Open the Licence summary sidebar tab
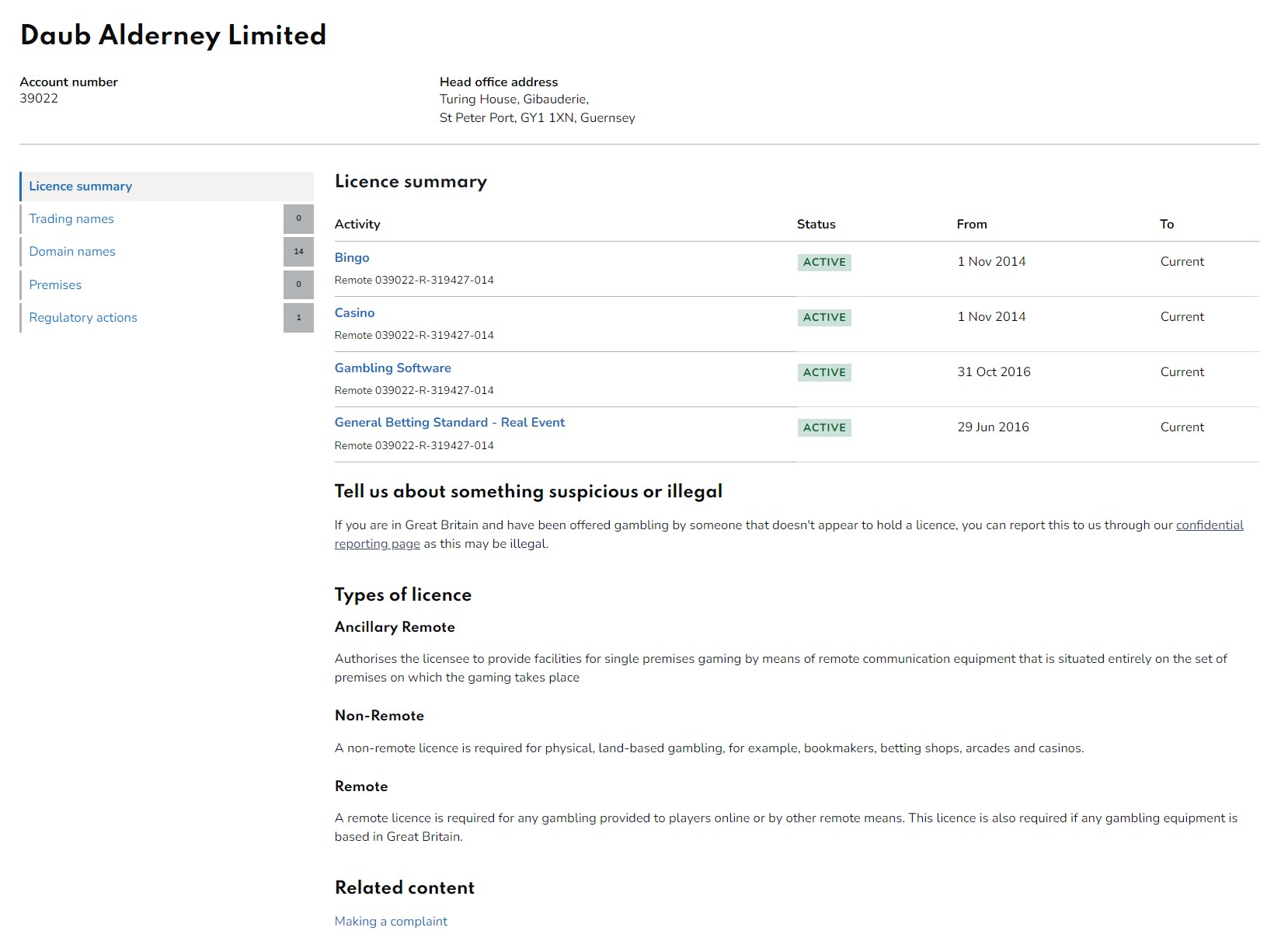Image resolution: width=1288 pixels, height=938 pixels. 166,187
